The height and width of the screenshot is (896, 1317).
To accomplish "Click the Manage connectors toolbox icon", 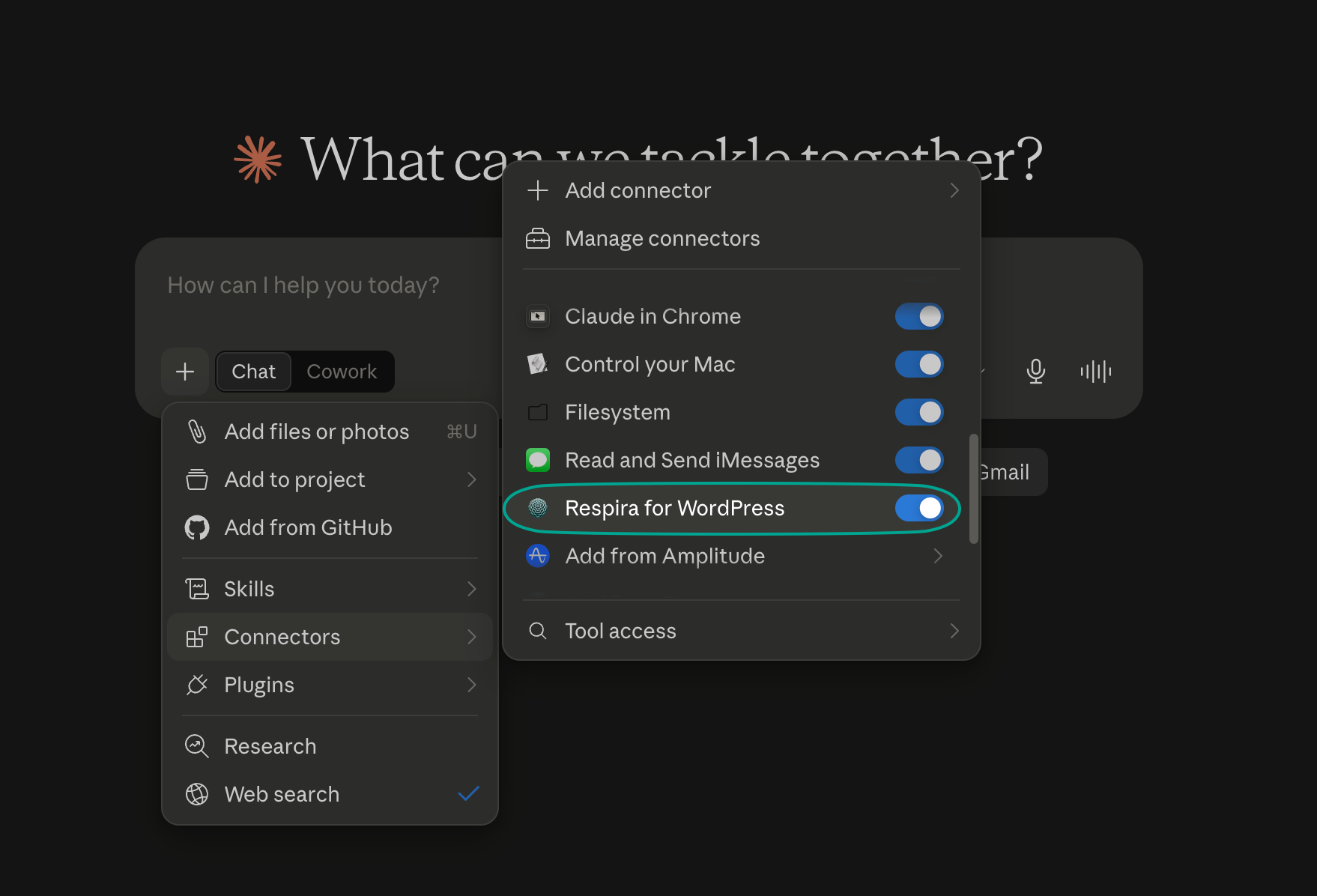I will tap(538, 238).
